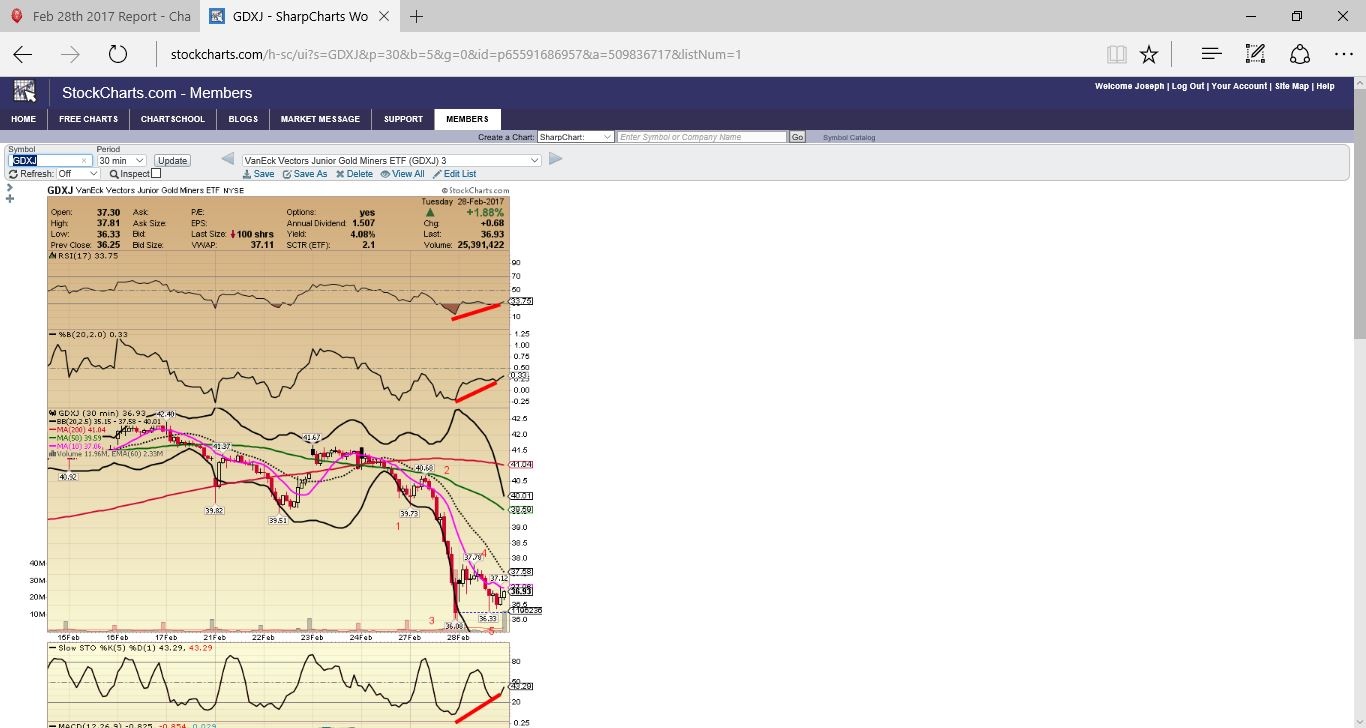Click the Edit List link
This screenshot has height=728, width=1366.
click(455, 174)
